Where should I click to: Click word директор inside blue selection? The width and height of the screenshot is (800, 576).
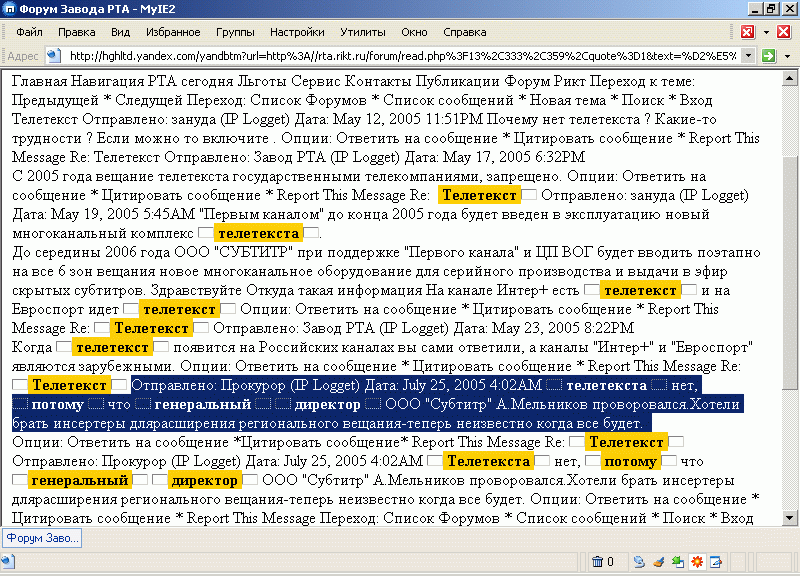coord(327,405)
